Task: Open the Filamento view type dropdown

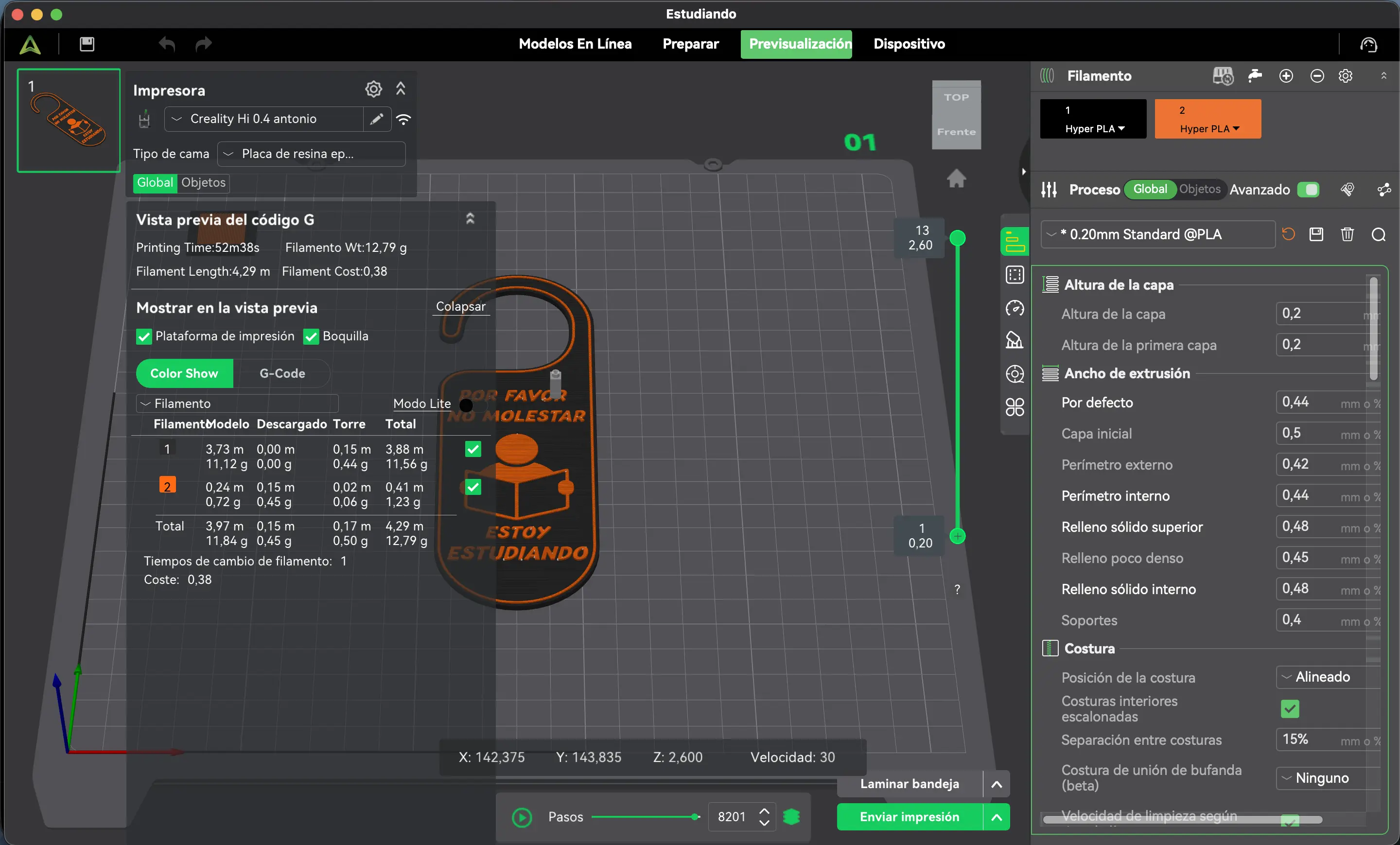Action: [238, 404]
